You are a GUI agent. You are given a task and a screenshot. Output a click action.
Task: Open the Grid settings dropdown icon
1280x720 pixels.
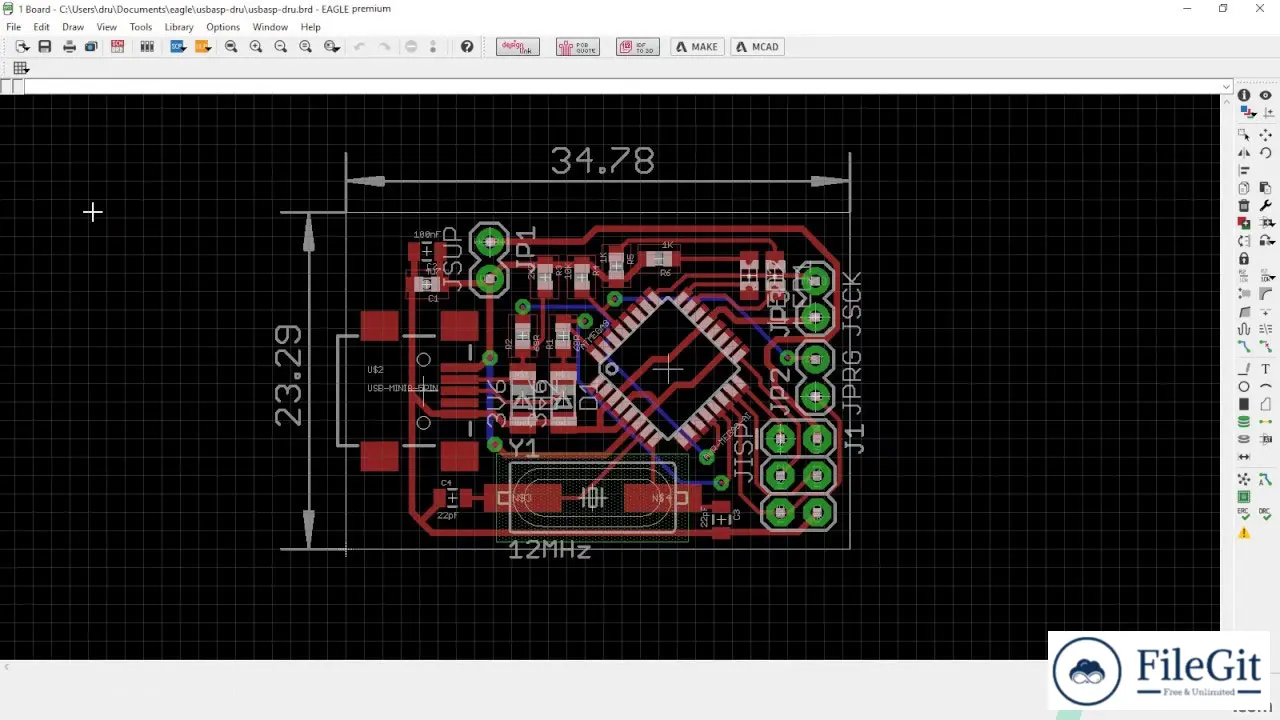(x=21, y=68)
